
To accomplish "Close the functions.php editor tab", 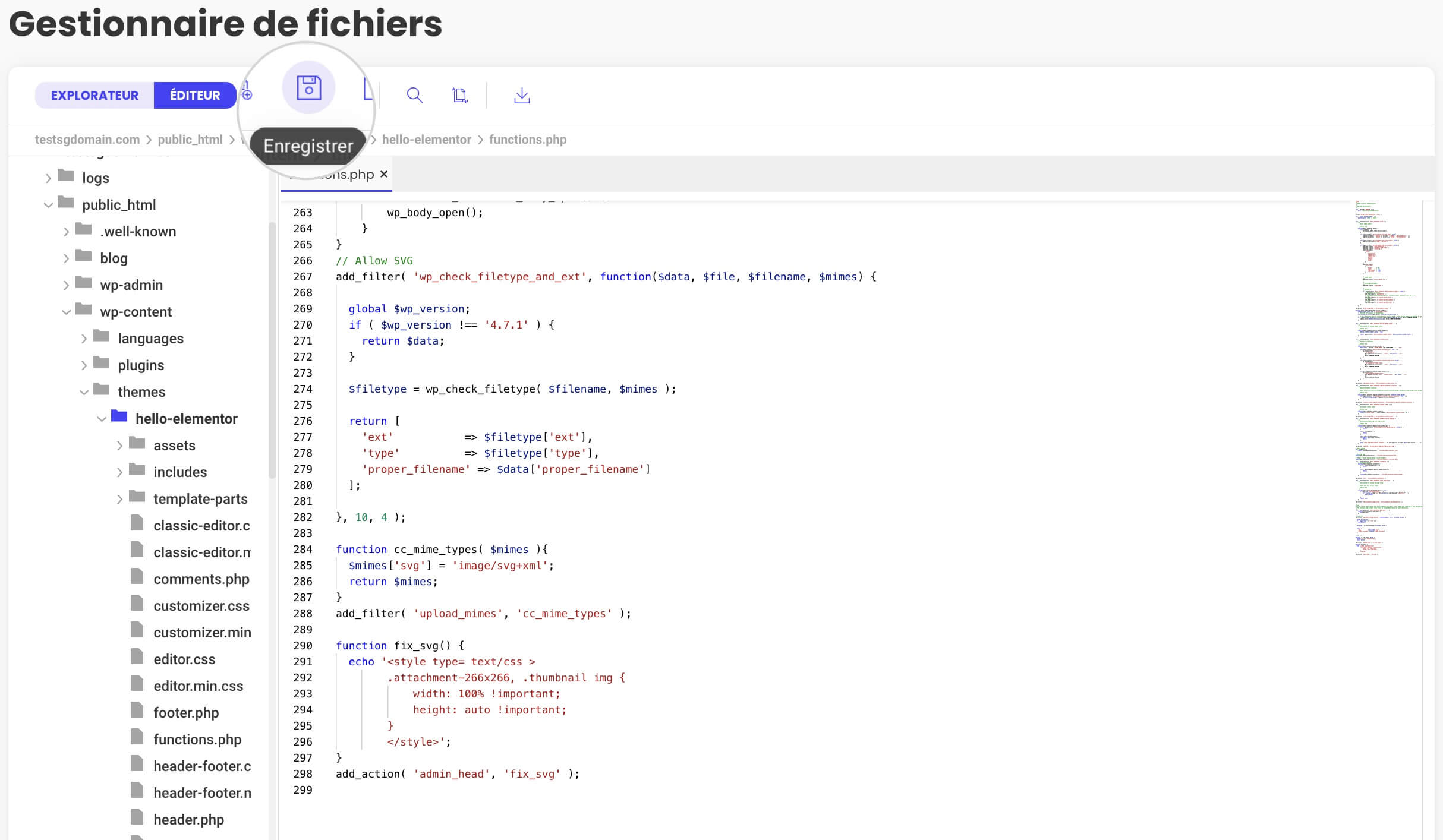I will coord(384,174).
